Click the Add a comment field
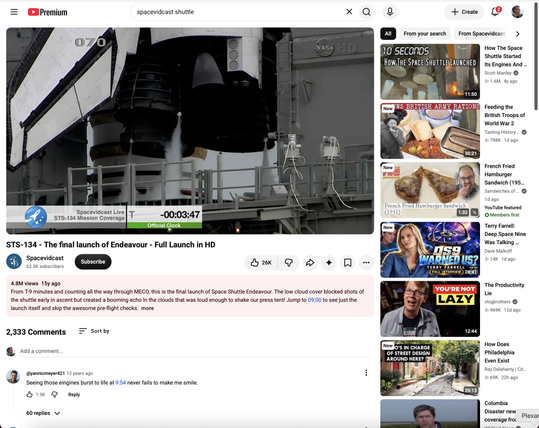 pos(194,351)
